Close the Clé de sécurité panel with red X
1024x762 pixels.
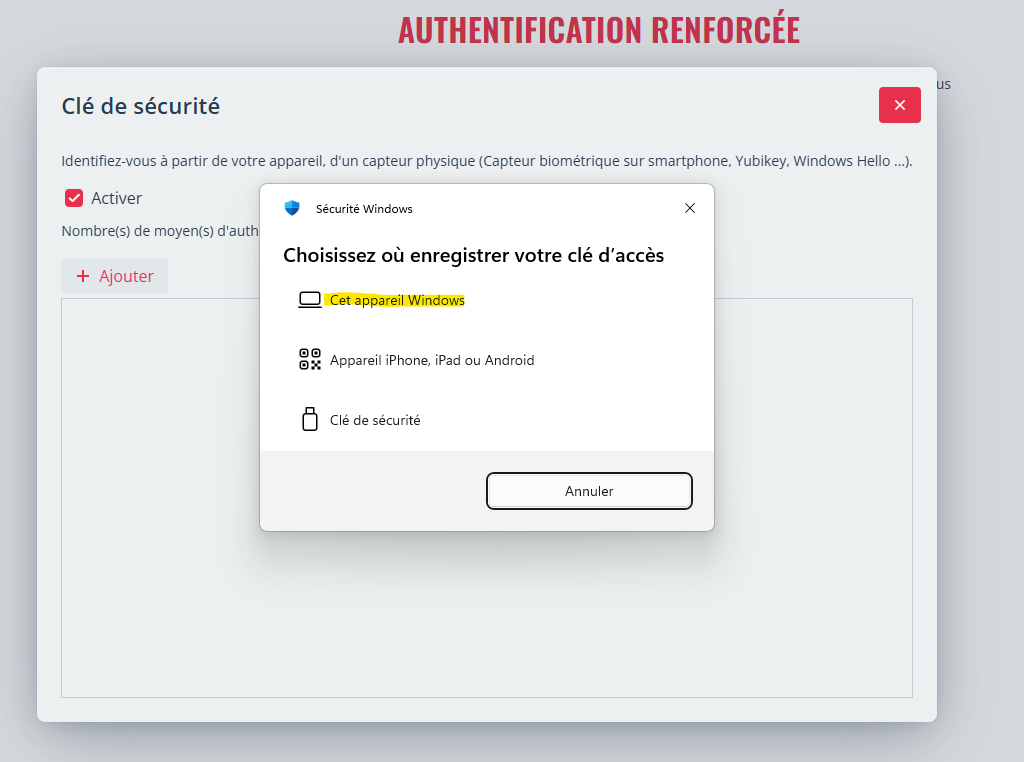(900, 105)
